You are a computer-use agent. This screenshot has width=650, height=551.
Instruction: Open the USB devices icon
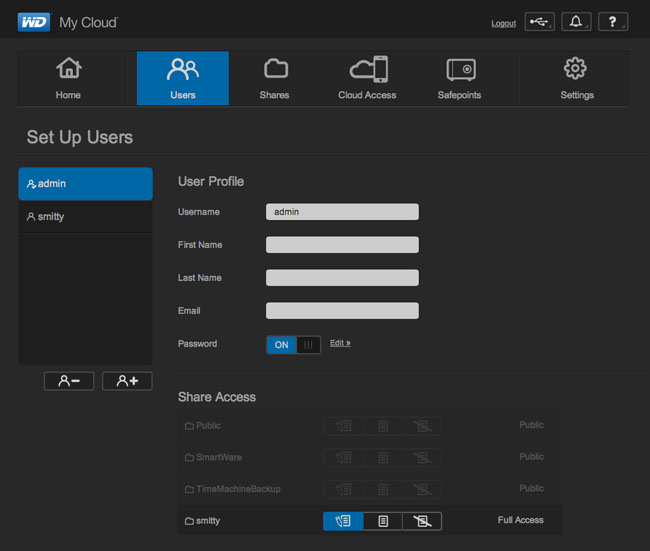[539, 22]
